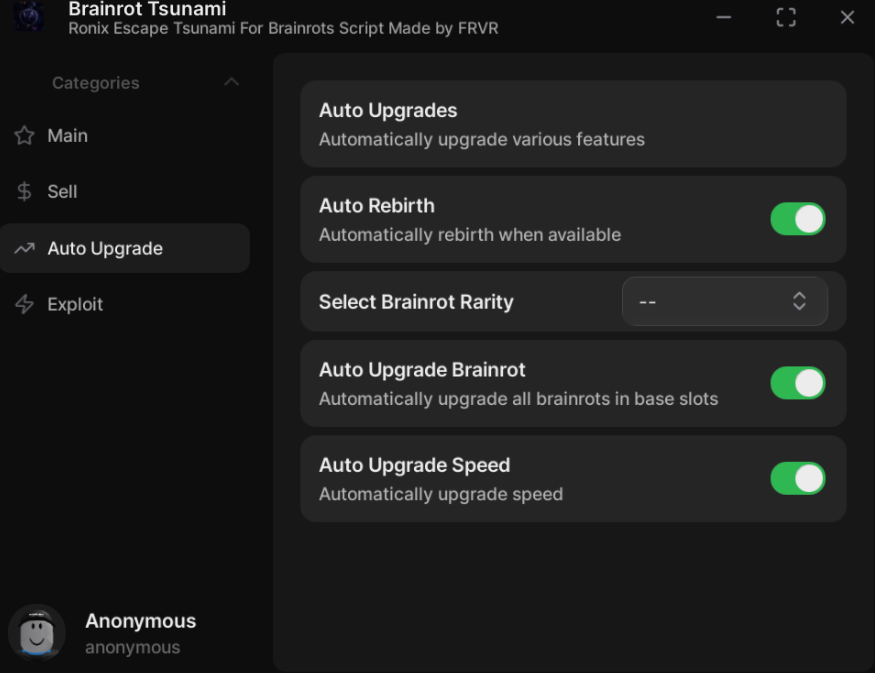Screen dimensions: 875x673
Task: Click the dollar sign Sell icon
Action: (x=24, y=192)
